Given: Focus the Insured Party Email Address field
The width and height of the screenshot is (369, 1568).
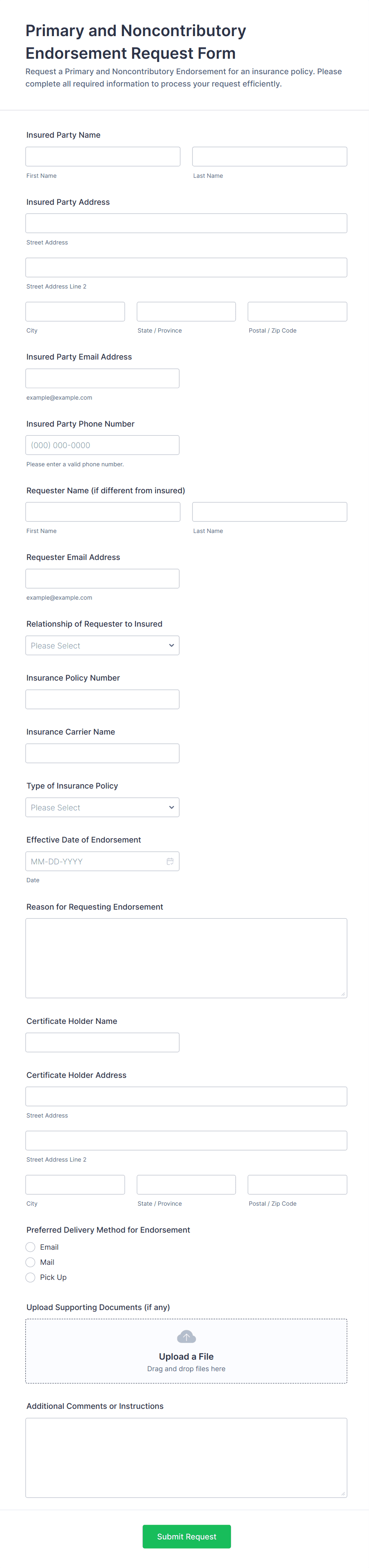Looking at the screenshot, I should (x=102, y=378).
